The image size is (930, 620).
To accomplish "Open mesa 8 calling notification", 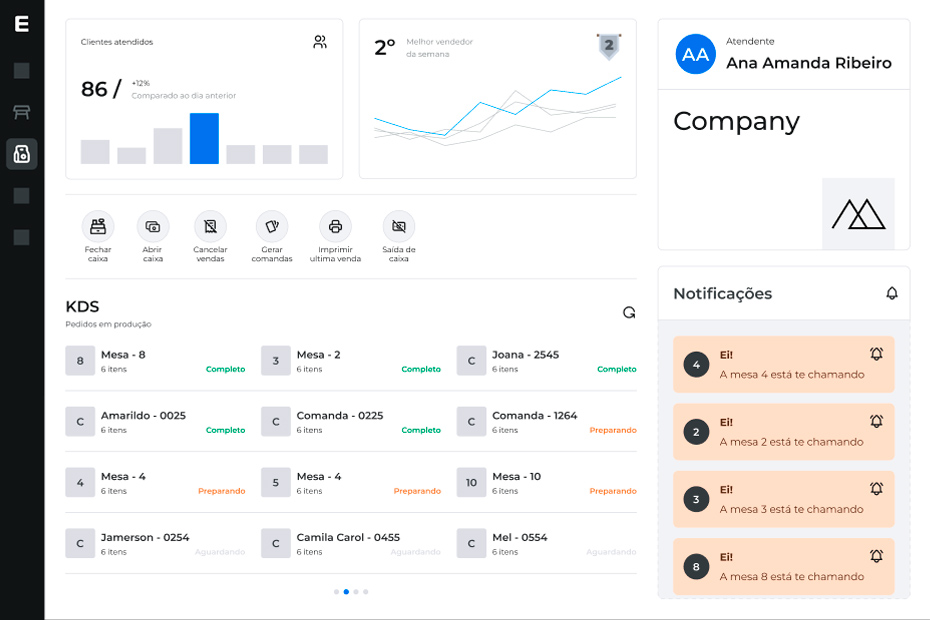I will click(x=784, y=567).
